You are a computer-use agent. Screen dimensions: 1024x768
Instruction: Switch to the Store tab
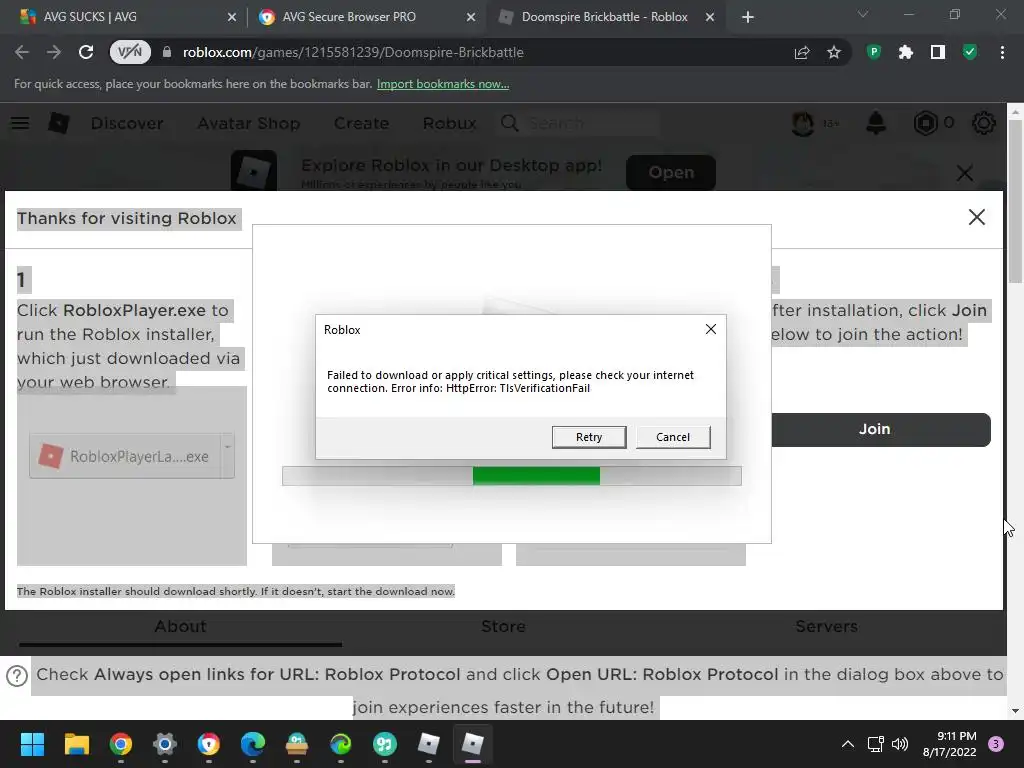(503, 626)
